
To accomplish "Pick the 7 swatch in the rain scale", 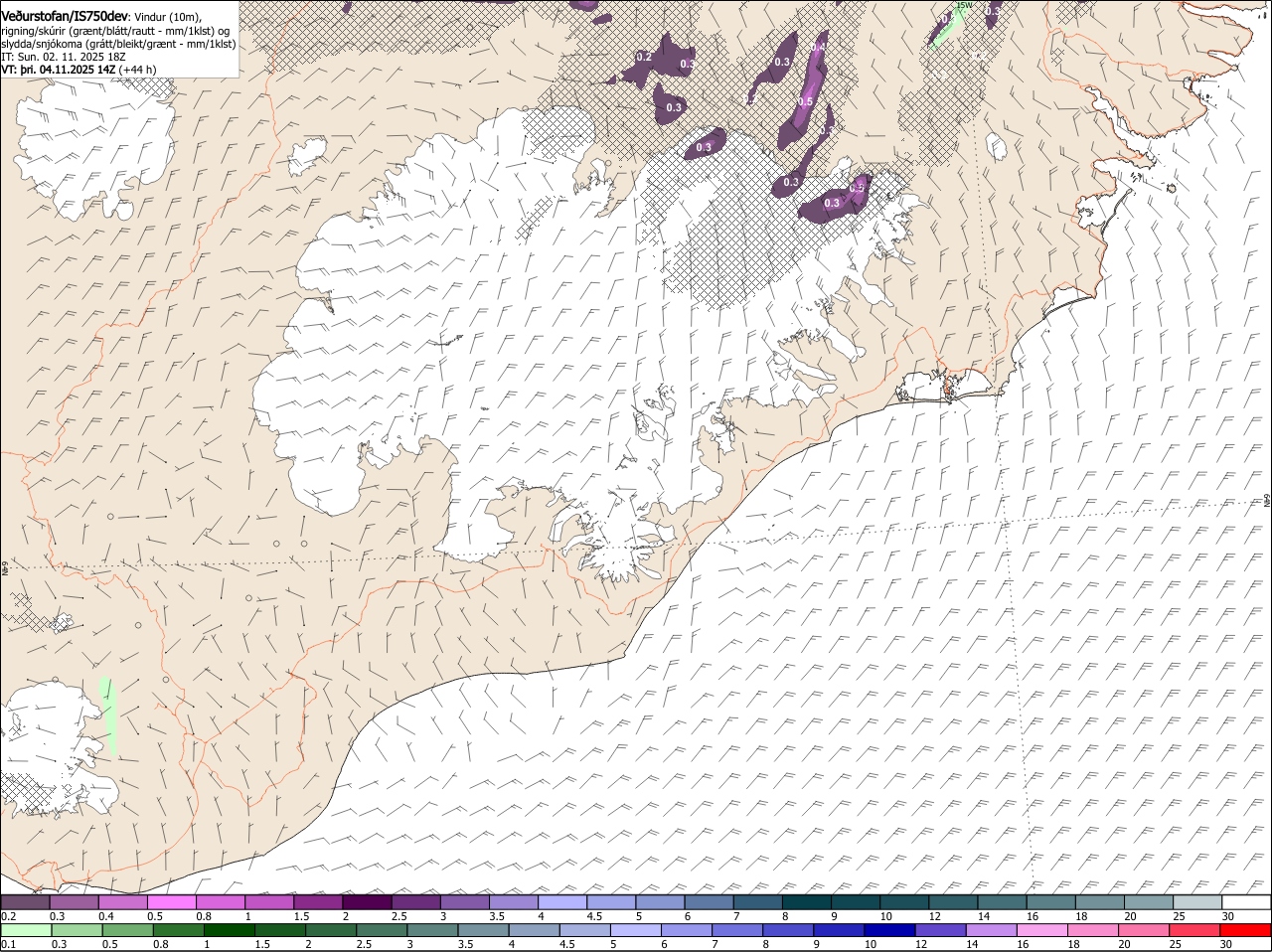I will tap(736, 930).
